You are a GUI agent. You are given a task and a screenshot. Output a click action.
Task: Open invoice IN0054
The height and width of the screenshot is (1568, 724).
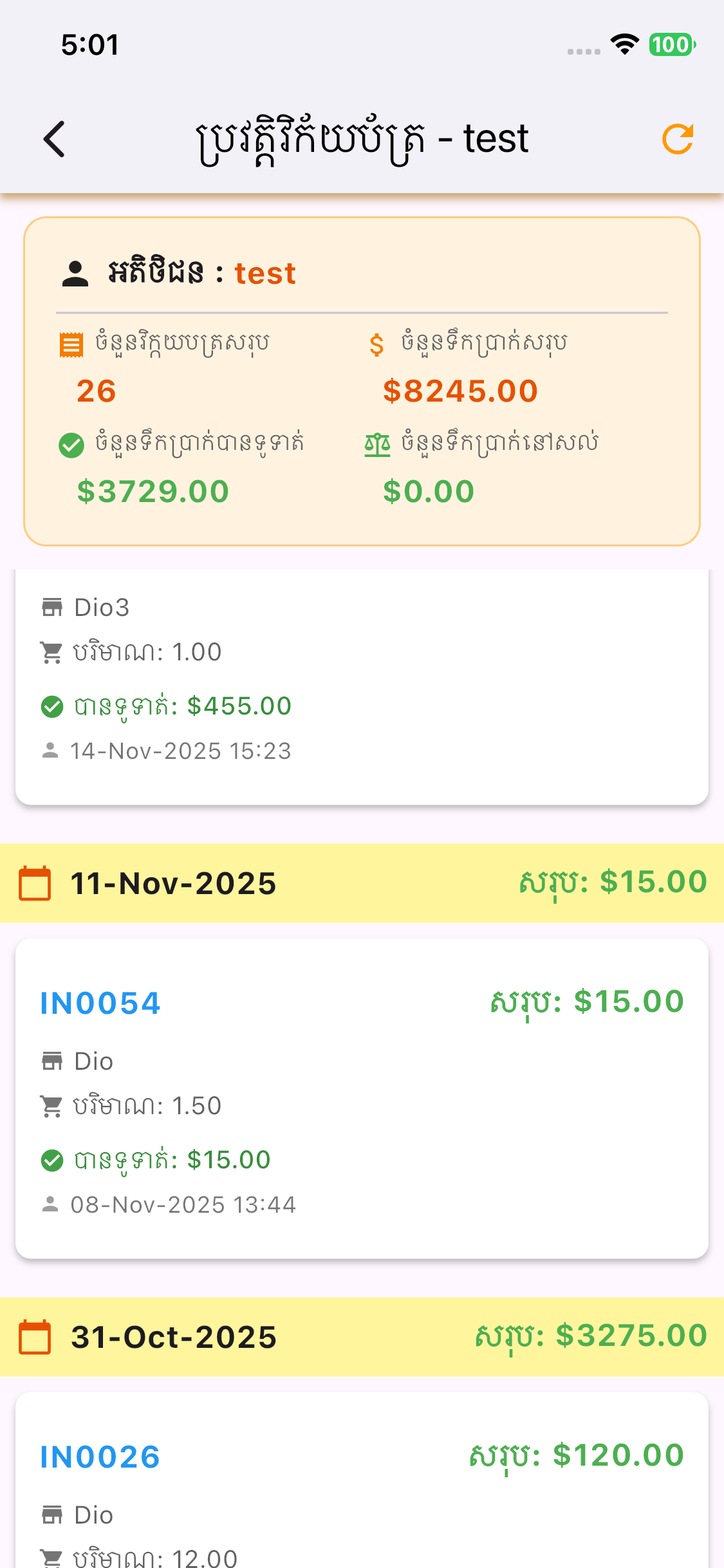[x=100, y=1003]
